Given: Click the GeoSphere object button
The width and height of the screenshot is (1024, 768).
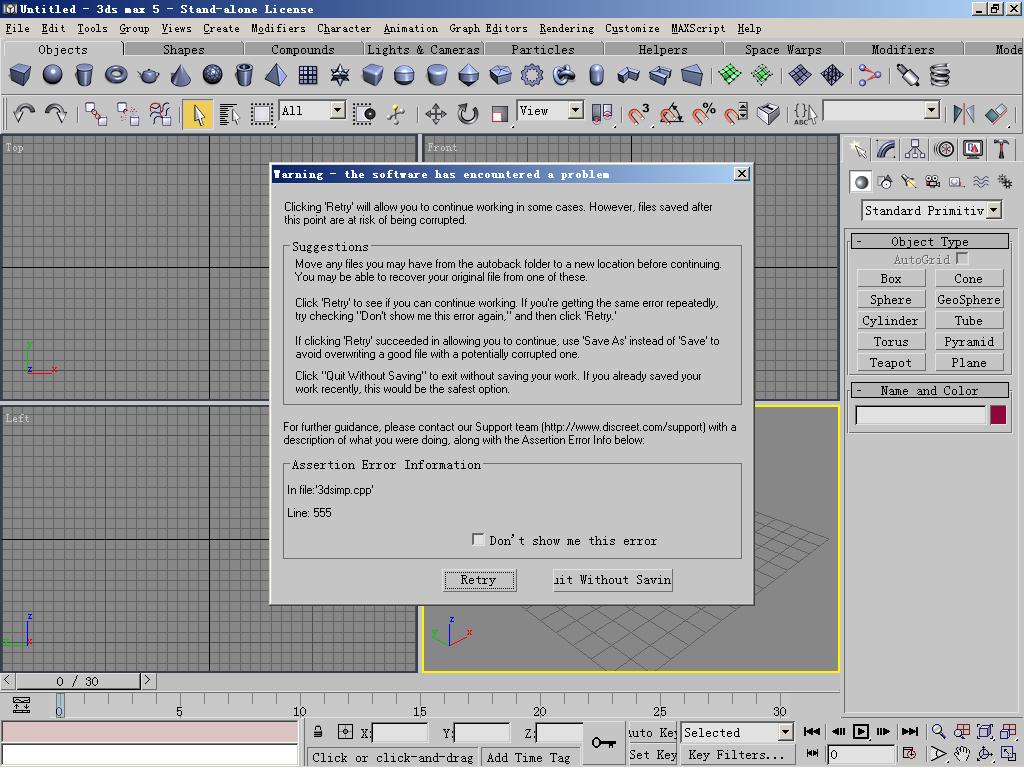Looking at the screenshot, I should point(968,300).
